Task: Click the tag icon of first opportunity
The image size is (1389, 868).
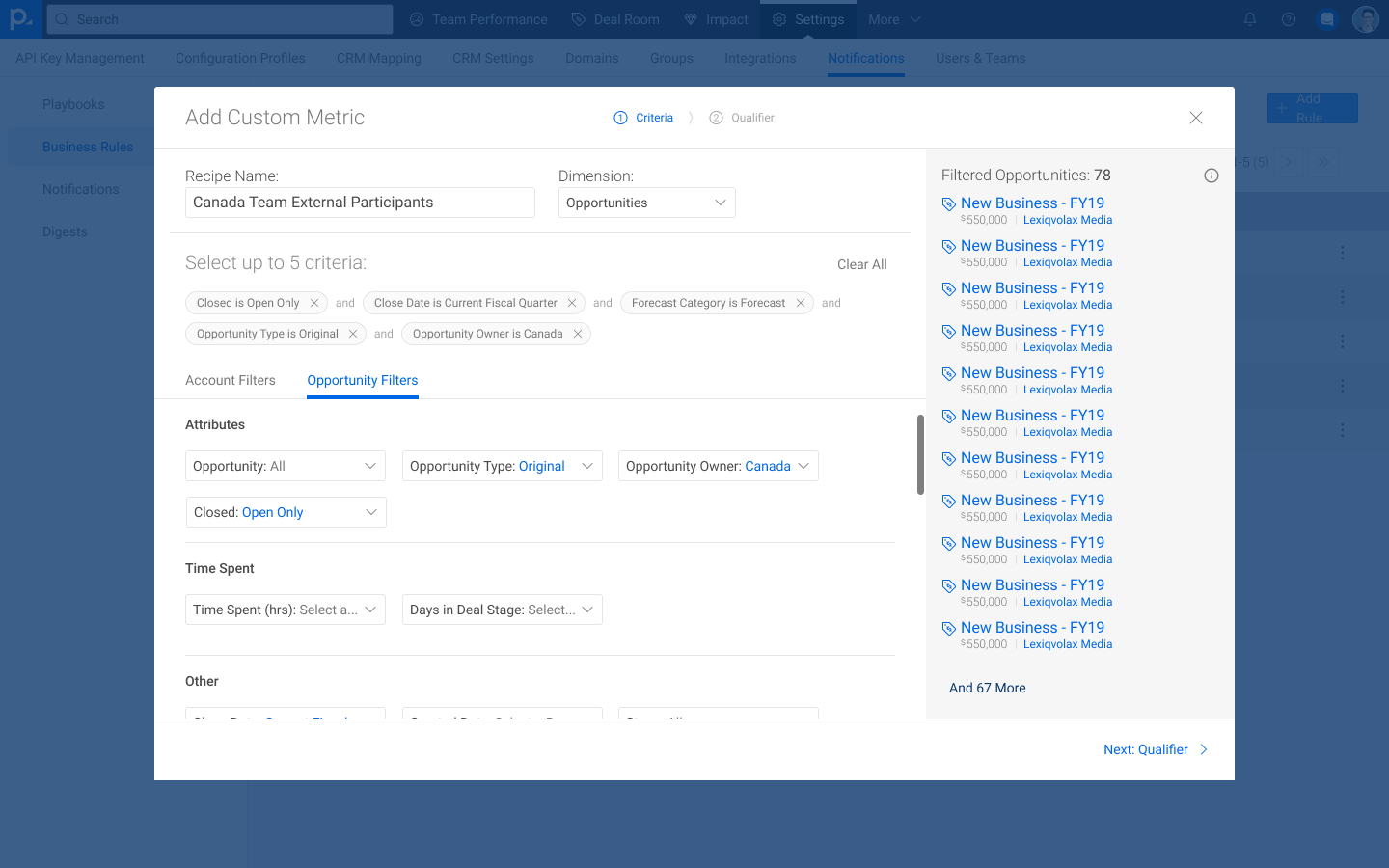Action: [x=949, y=204]
